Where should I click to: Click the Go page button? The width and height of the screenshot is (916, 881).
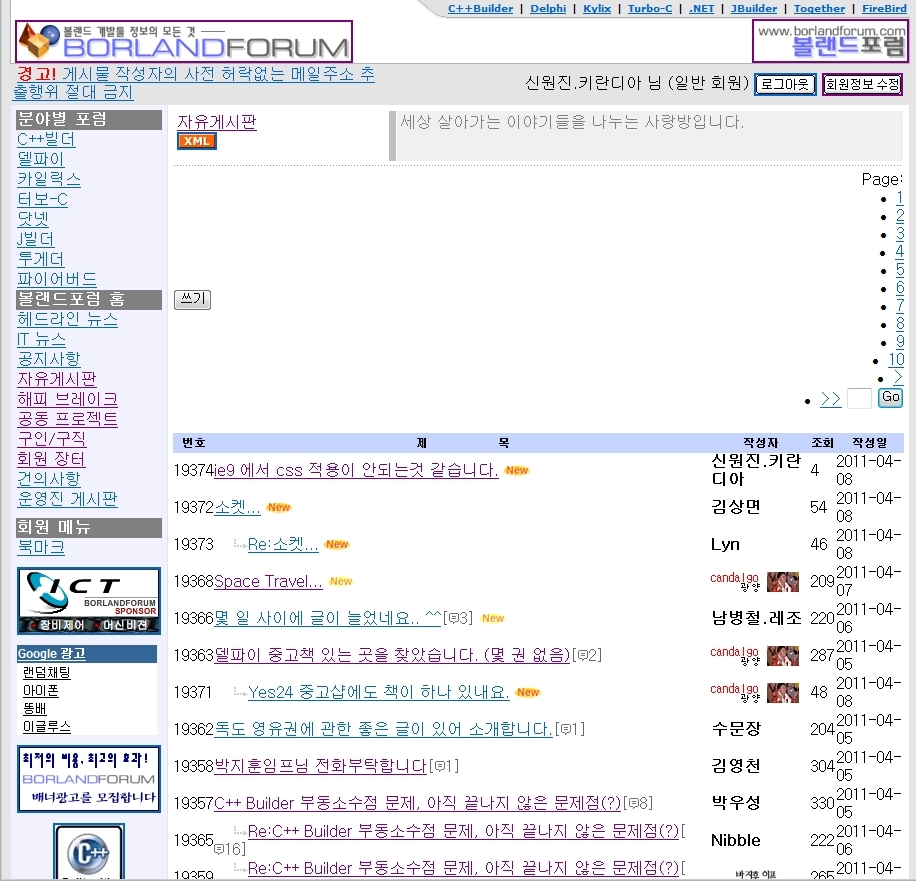coord(890,398)
